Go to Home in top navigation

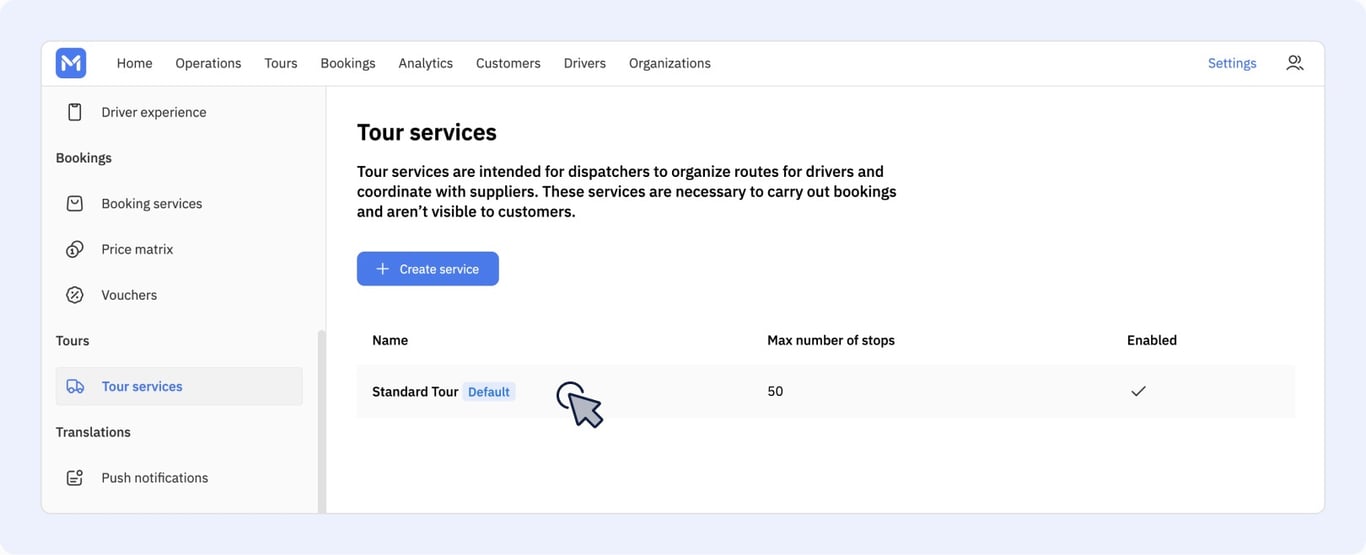pos(134,63)
